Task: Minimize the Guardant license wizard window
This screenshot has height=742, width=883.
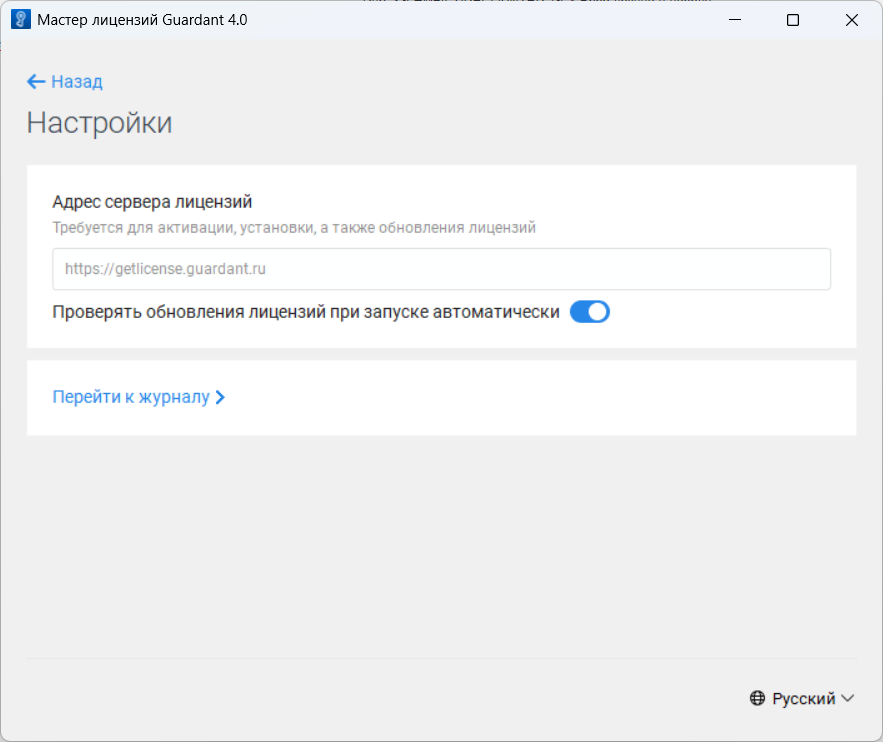Action: coord(735,20)
